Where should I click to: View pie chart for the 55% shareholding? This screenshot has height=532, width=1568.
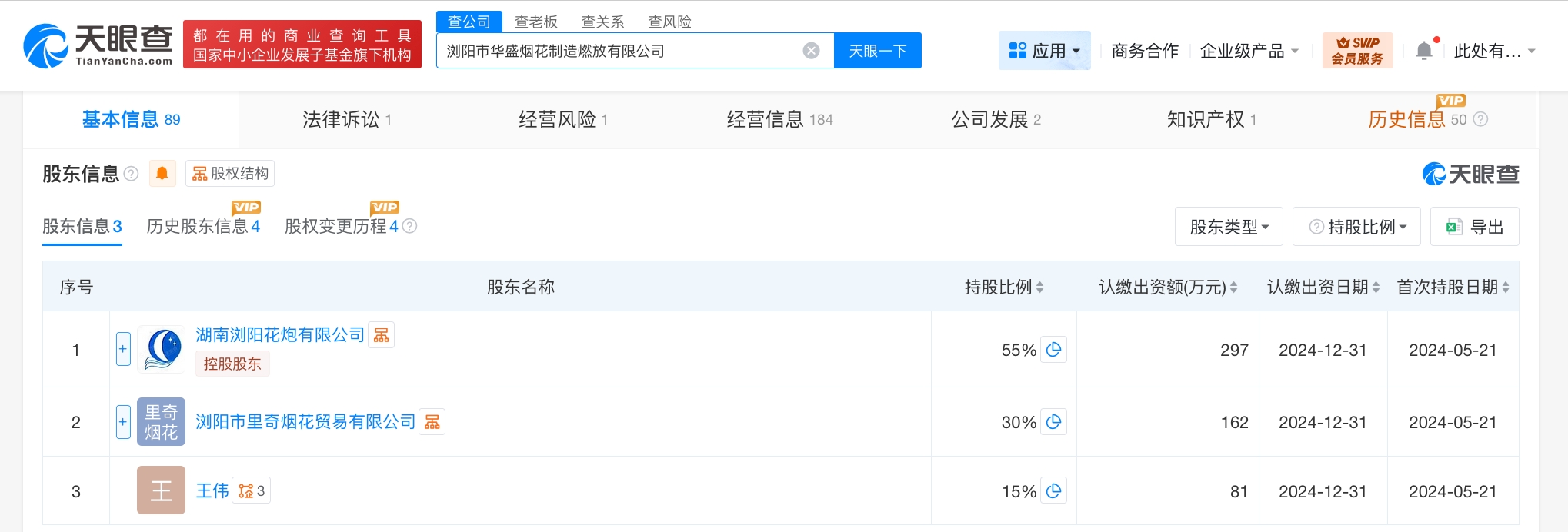pyautogui.click(x=1054, y=350)
